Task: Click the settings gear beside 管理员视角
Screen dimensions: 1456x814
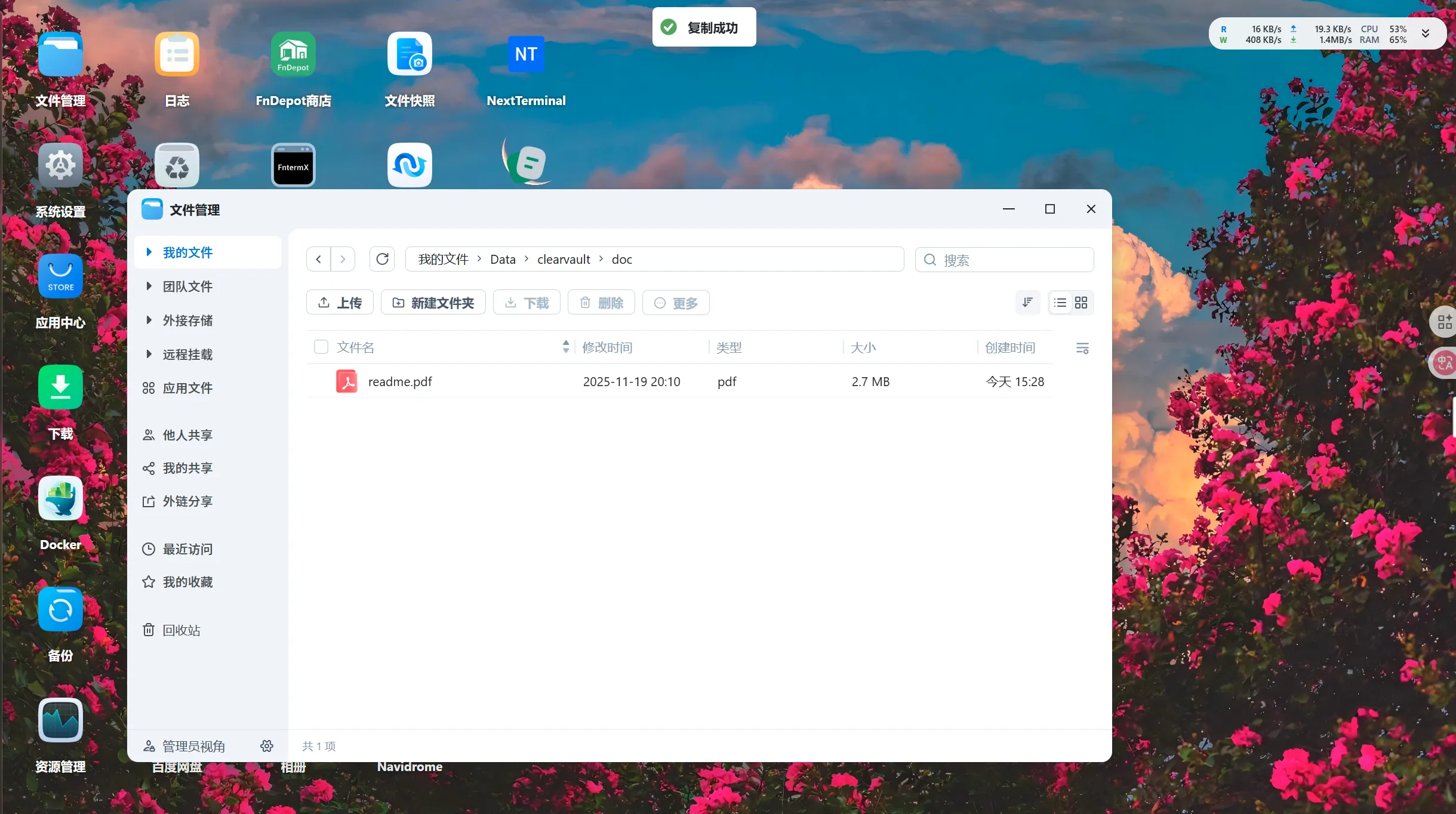Action: (x=267, y=746)
